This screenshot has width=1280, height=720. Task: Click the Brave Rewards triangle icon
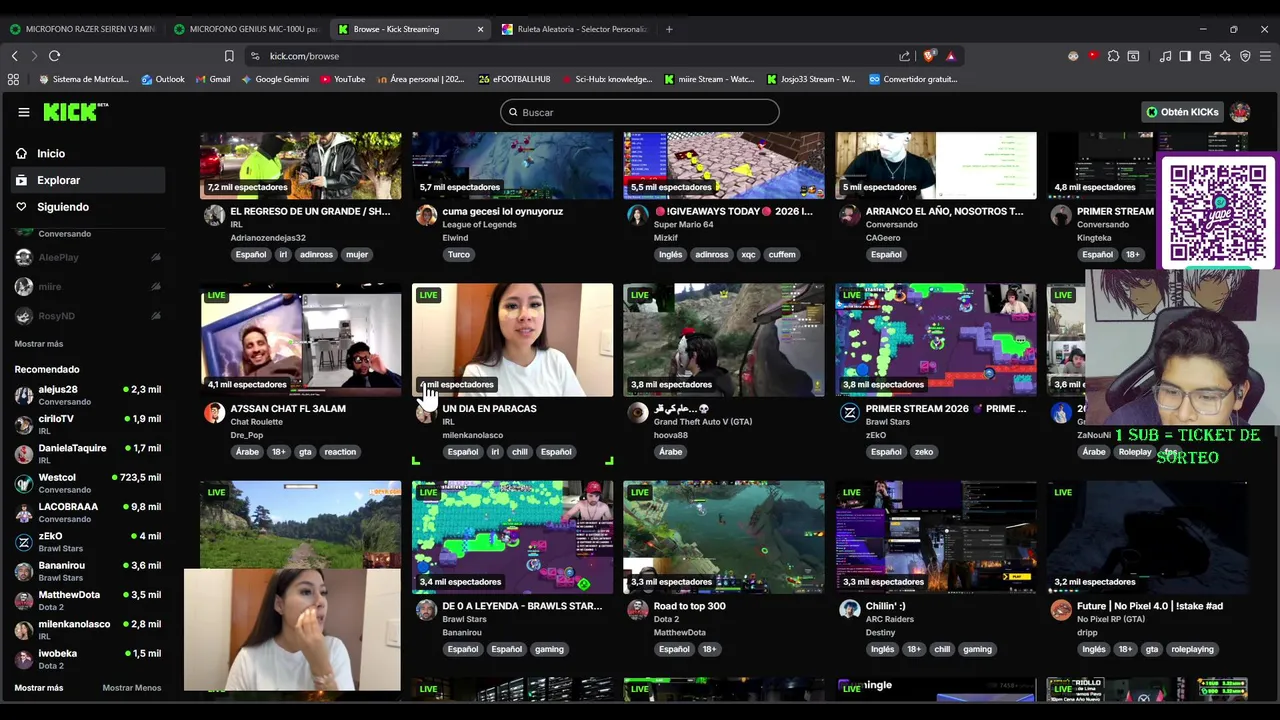(950, 56)
